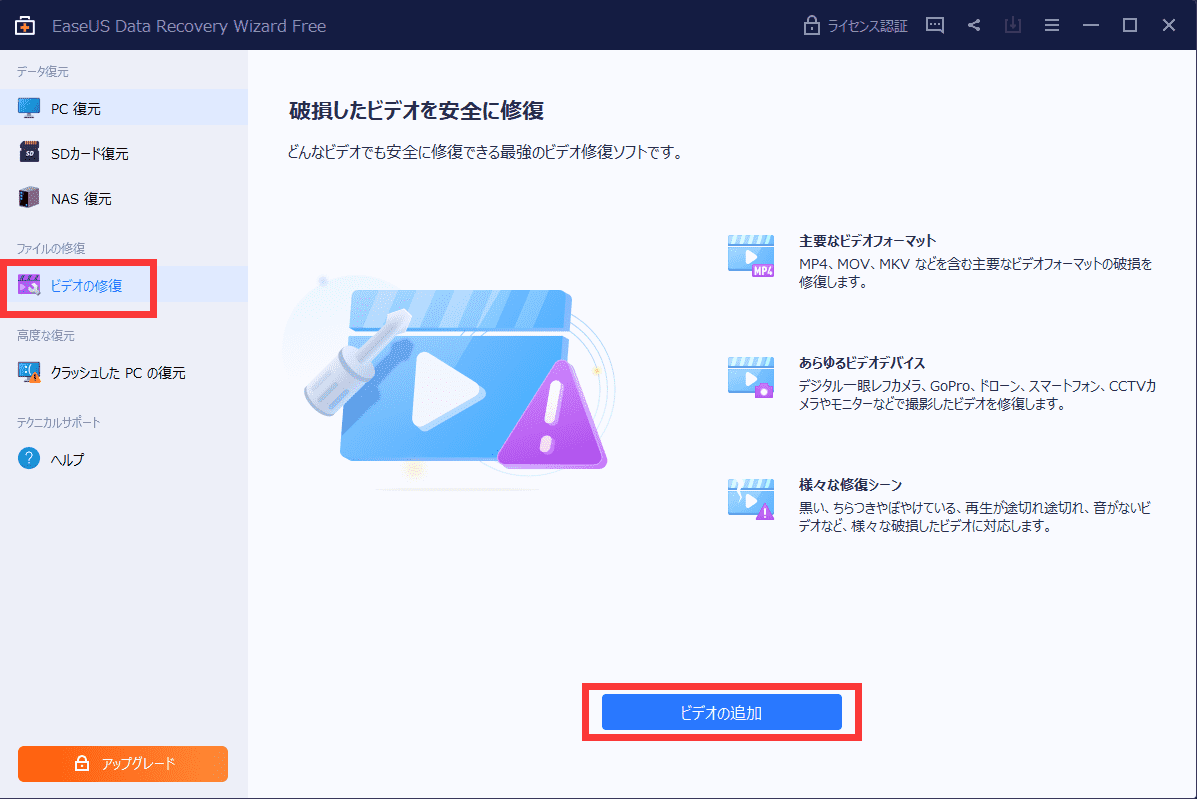Click the share icon in title bar
Viewport: 1197px width, 799px height.
point(974,25)
